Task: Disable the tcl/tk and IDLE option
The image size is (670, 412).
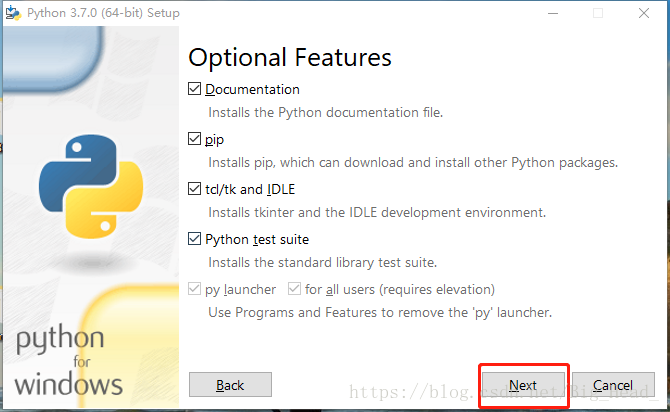Action: (x=194, y=189)
